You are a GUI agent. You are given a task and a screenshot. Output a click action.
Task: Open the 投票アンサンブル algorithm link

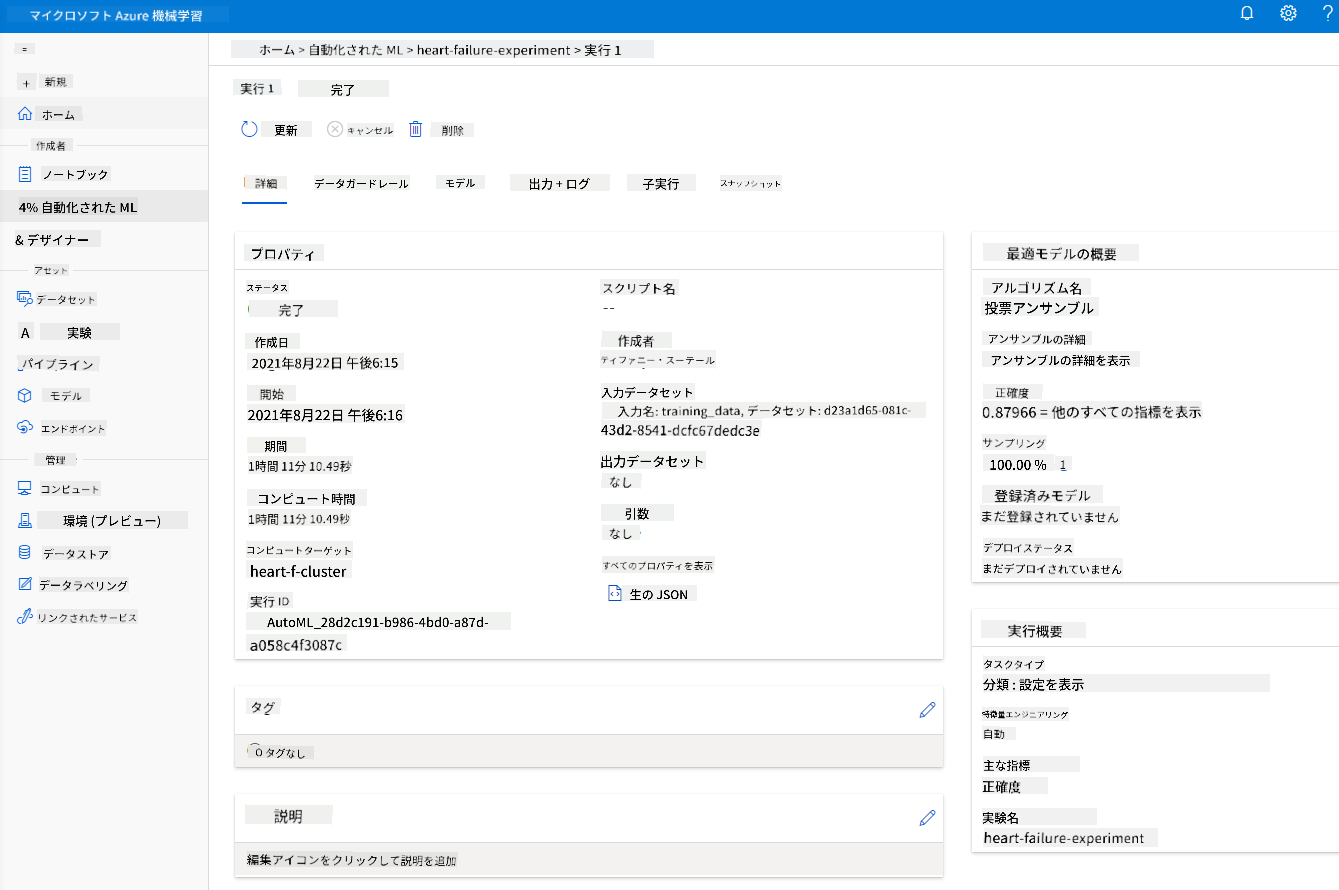1040,308
